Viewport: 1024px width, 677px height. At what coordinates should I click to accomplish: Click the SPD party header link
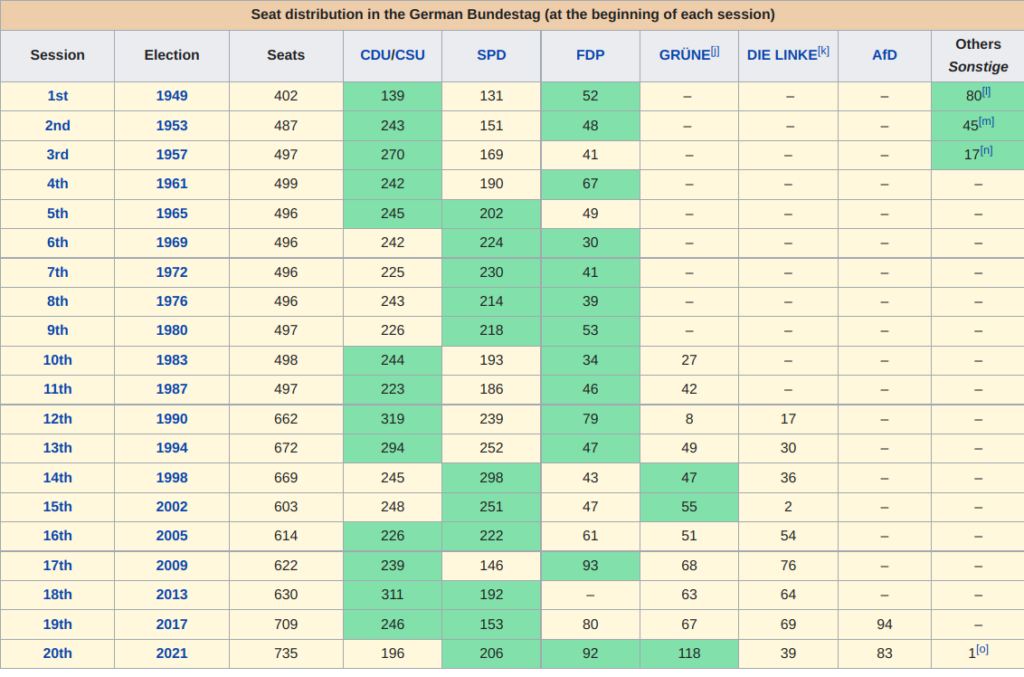[x=491, y=55]
